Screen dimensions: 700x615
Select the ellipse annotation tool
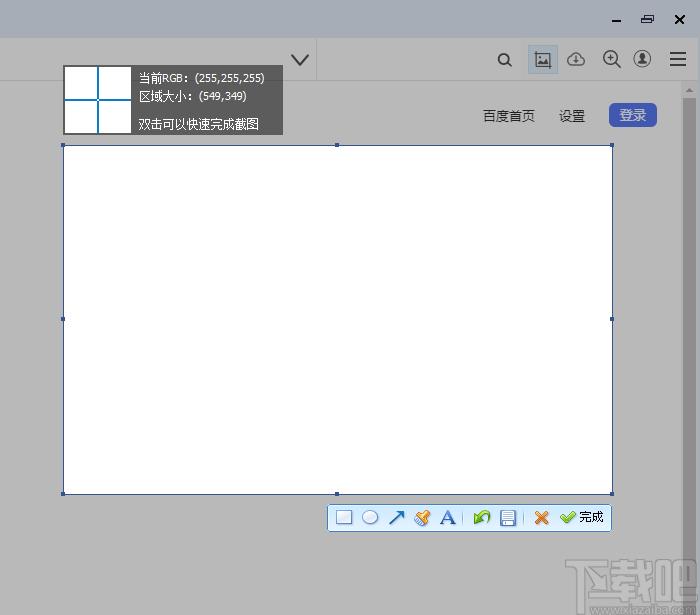370,517
